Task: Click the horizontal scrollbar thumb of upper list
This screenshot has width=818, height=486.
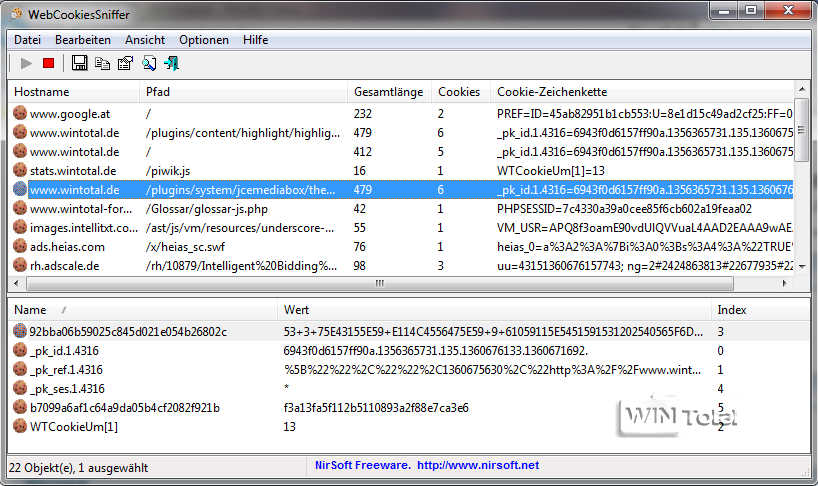Action: [x=379, y=283]
